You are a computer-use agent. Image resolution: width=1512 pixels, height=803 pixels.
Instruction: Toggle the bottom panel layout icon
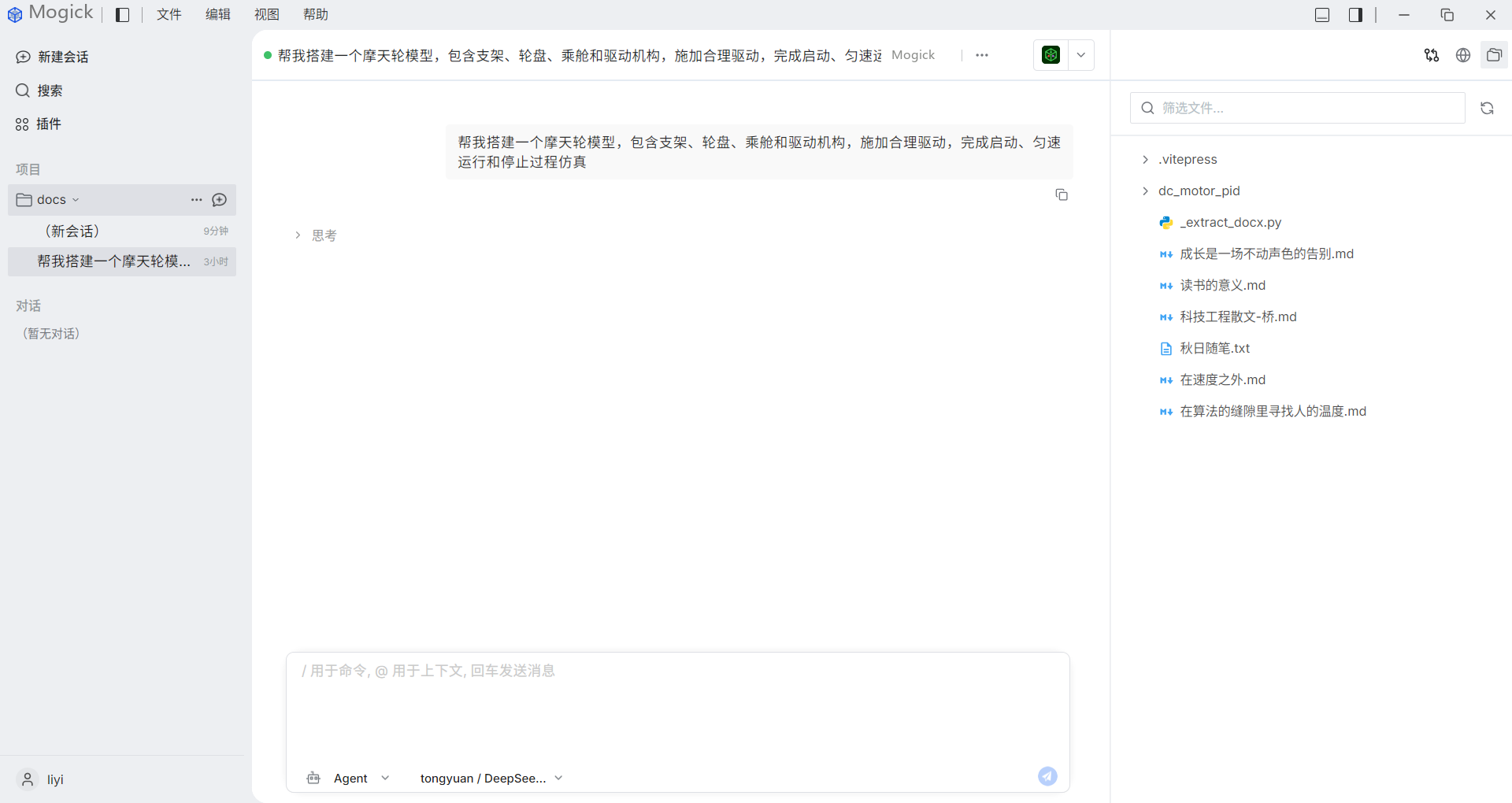coord(1322,15)
